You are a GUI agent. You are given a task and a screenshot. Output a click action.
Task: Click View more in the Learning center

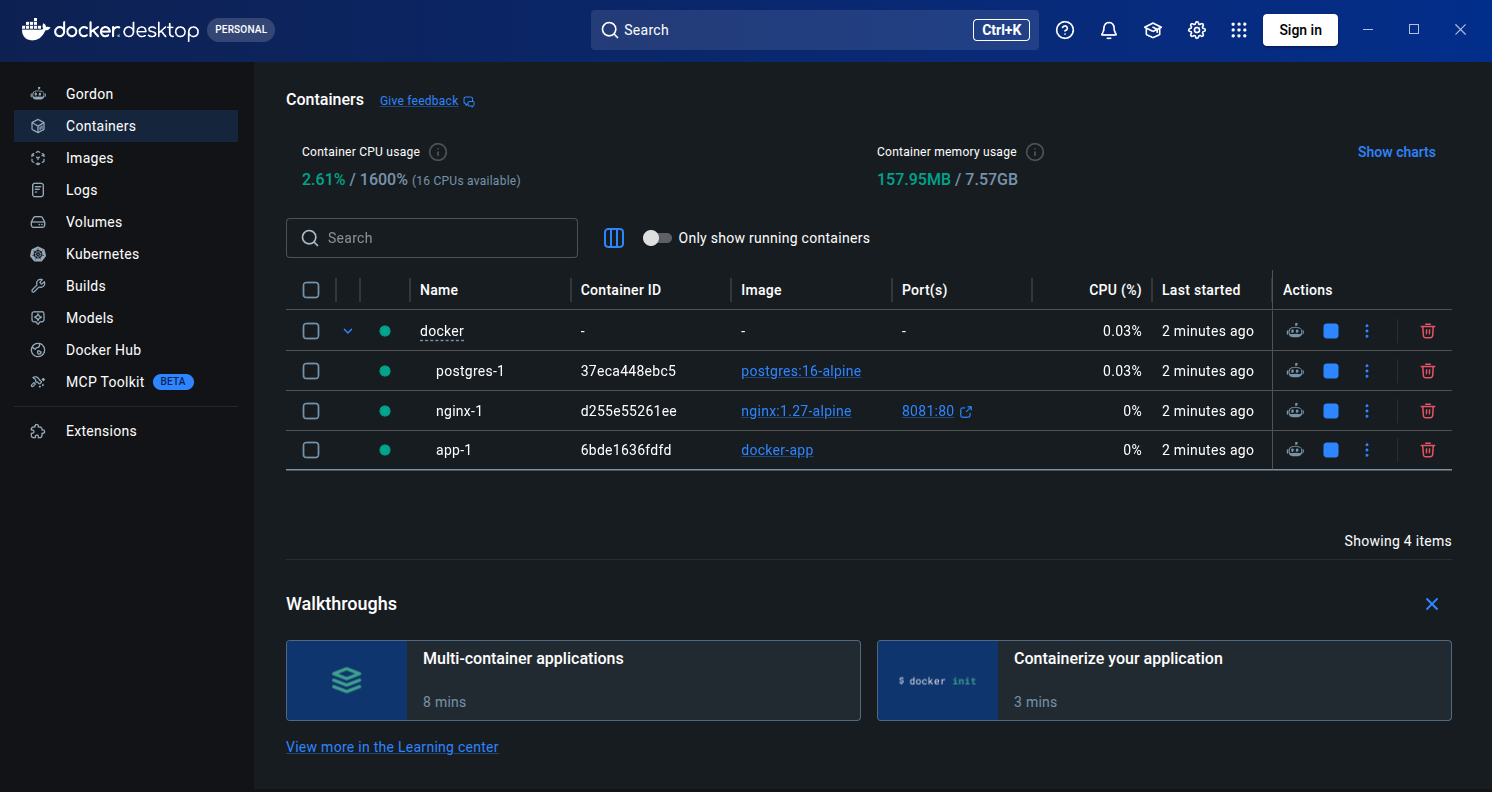coord(392,747)
